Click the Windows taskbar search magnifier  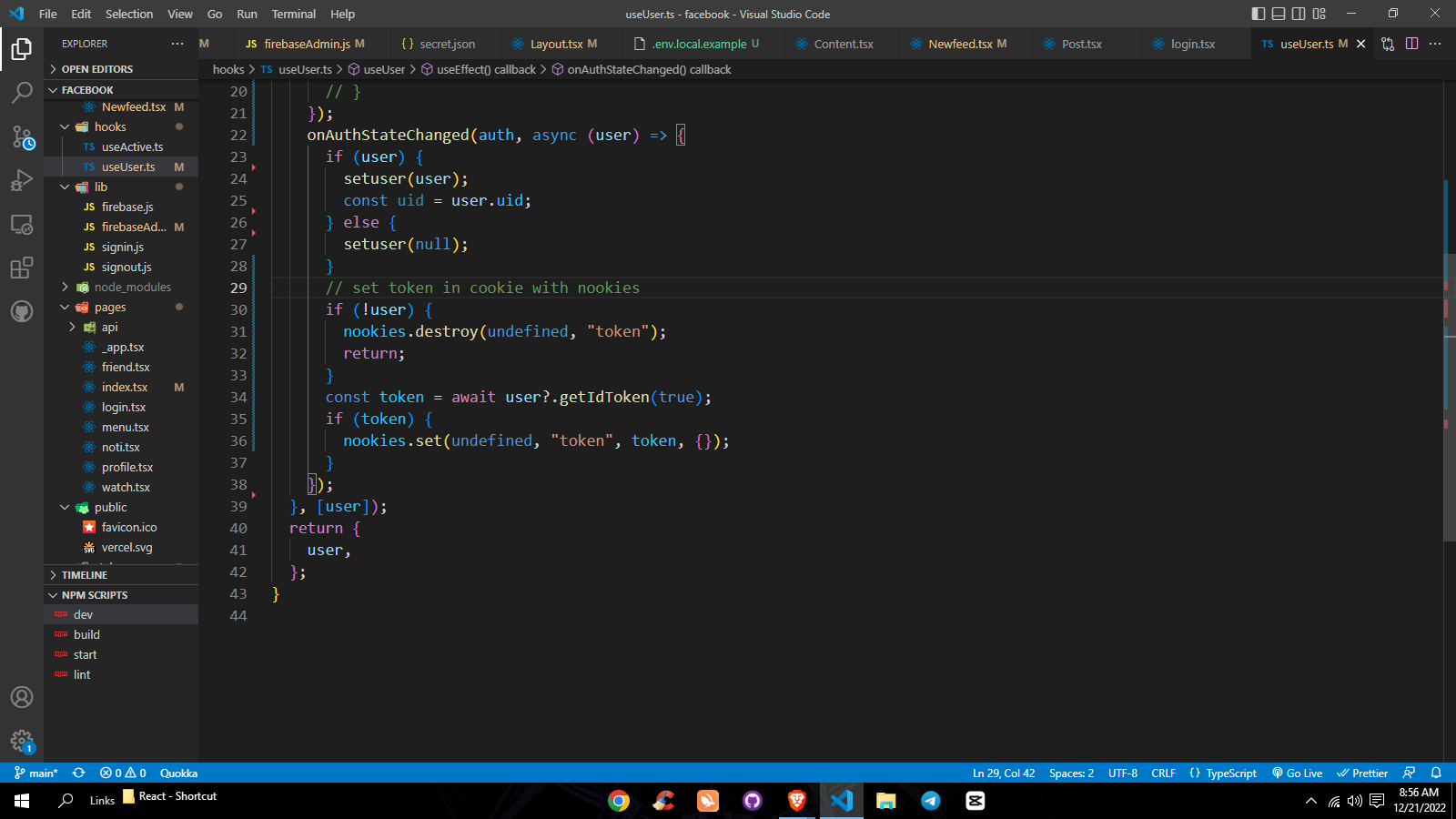tap(66, 801)
